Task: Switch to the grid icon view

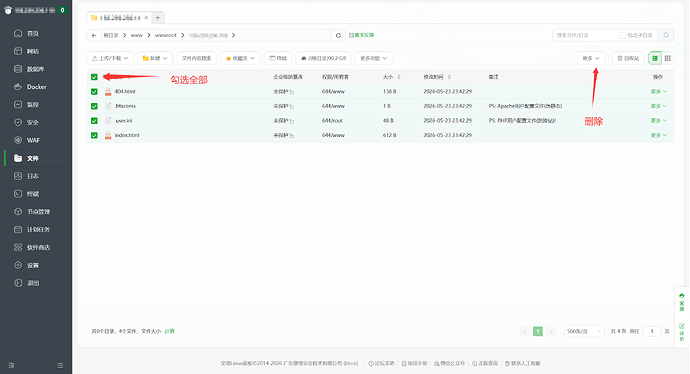Action: (x=668, y=58)
